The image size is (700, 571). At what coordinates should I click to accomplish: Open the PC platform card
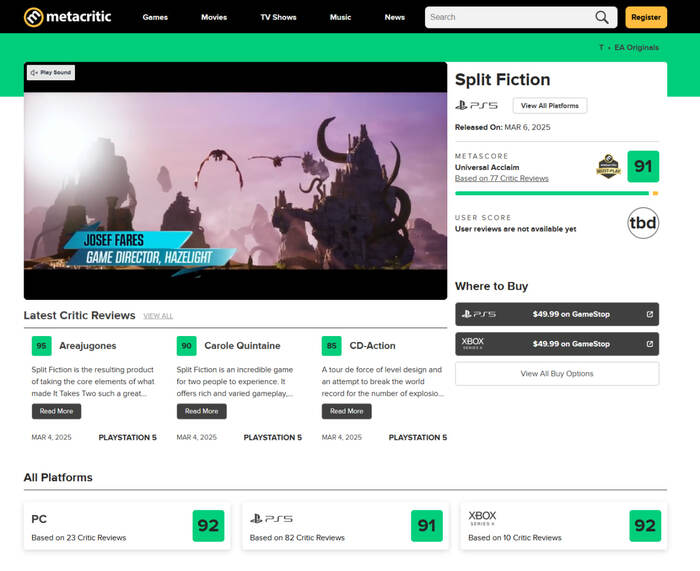(127, 526)
